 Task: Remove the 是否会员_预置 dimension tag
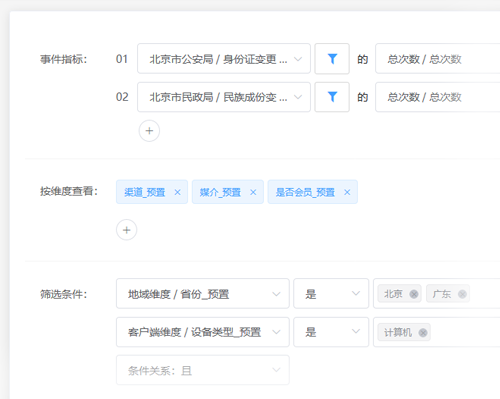(347, 192)
